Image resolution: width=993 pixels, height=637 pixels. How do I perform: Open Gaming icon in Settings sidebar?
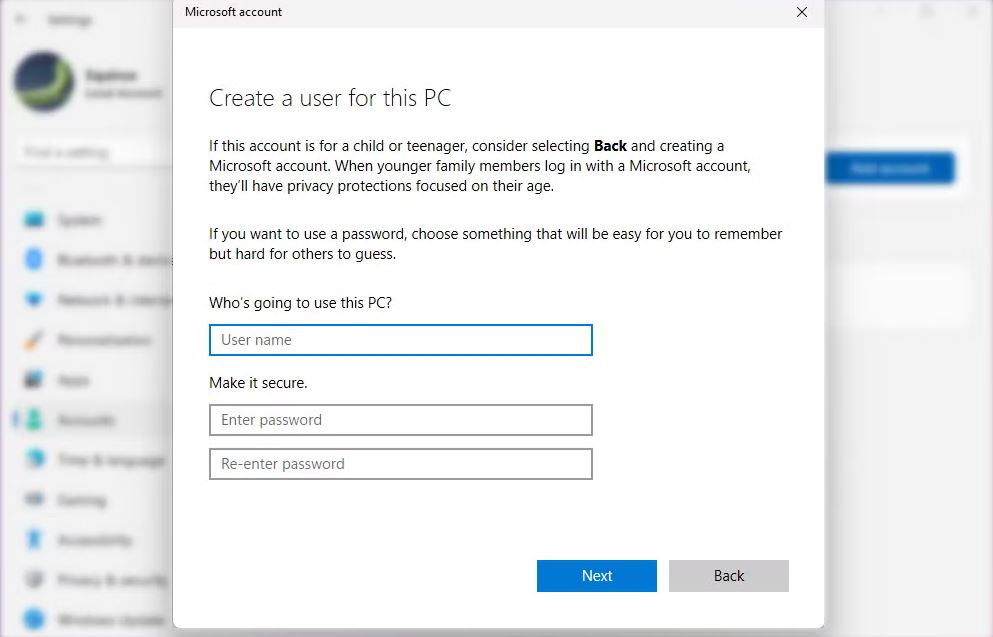(x=34, y=500)
